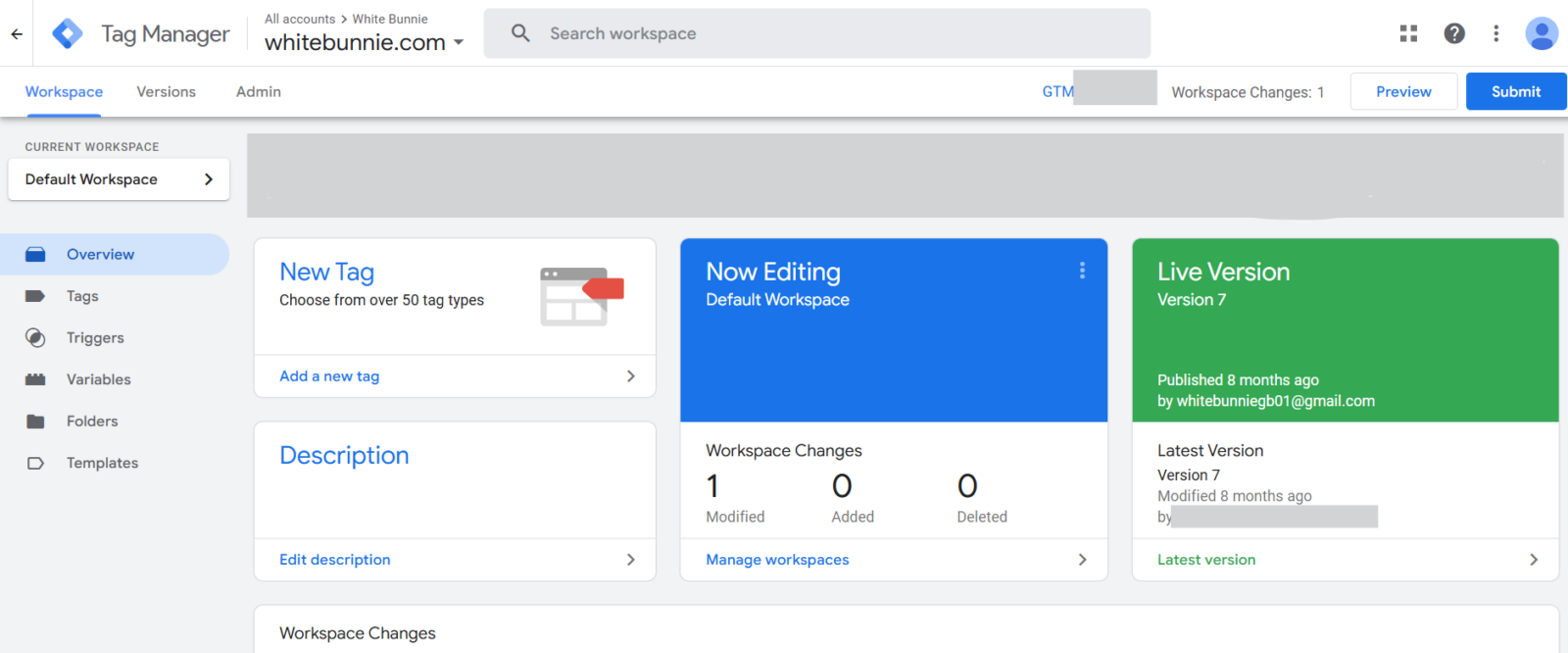Expand the Default Workspace selector
This screenshot has width=1568, height=653.
119,179
